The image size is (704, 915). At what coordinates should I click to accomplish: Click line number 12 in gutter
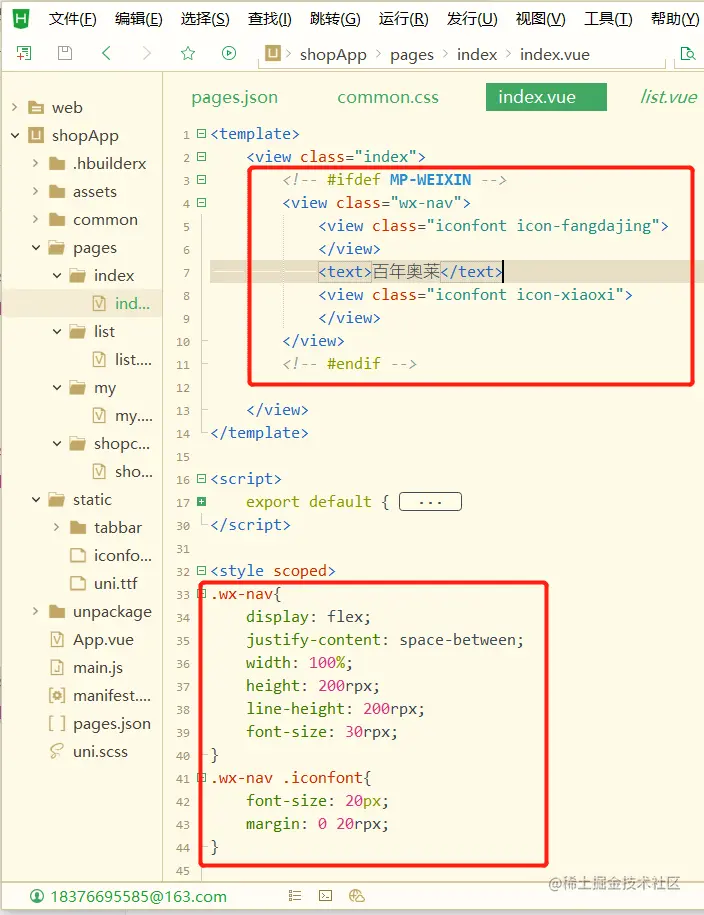click(183, 388)
